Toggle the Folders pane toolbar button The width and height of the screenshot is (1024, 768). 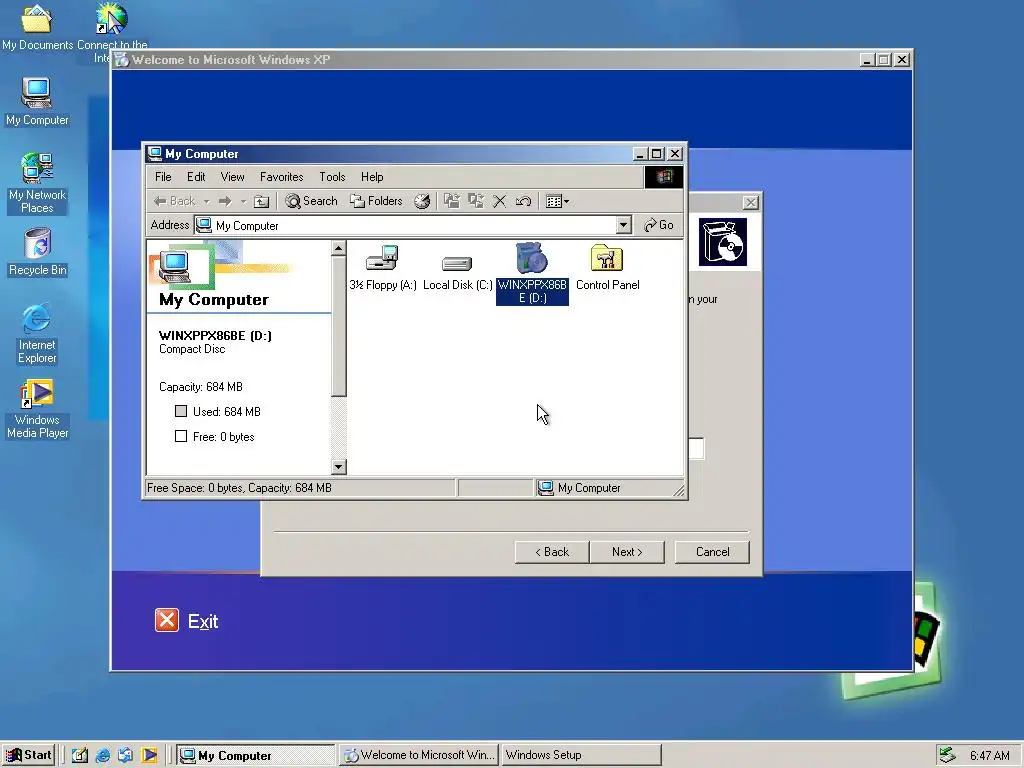coord(376,201)
